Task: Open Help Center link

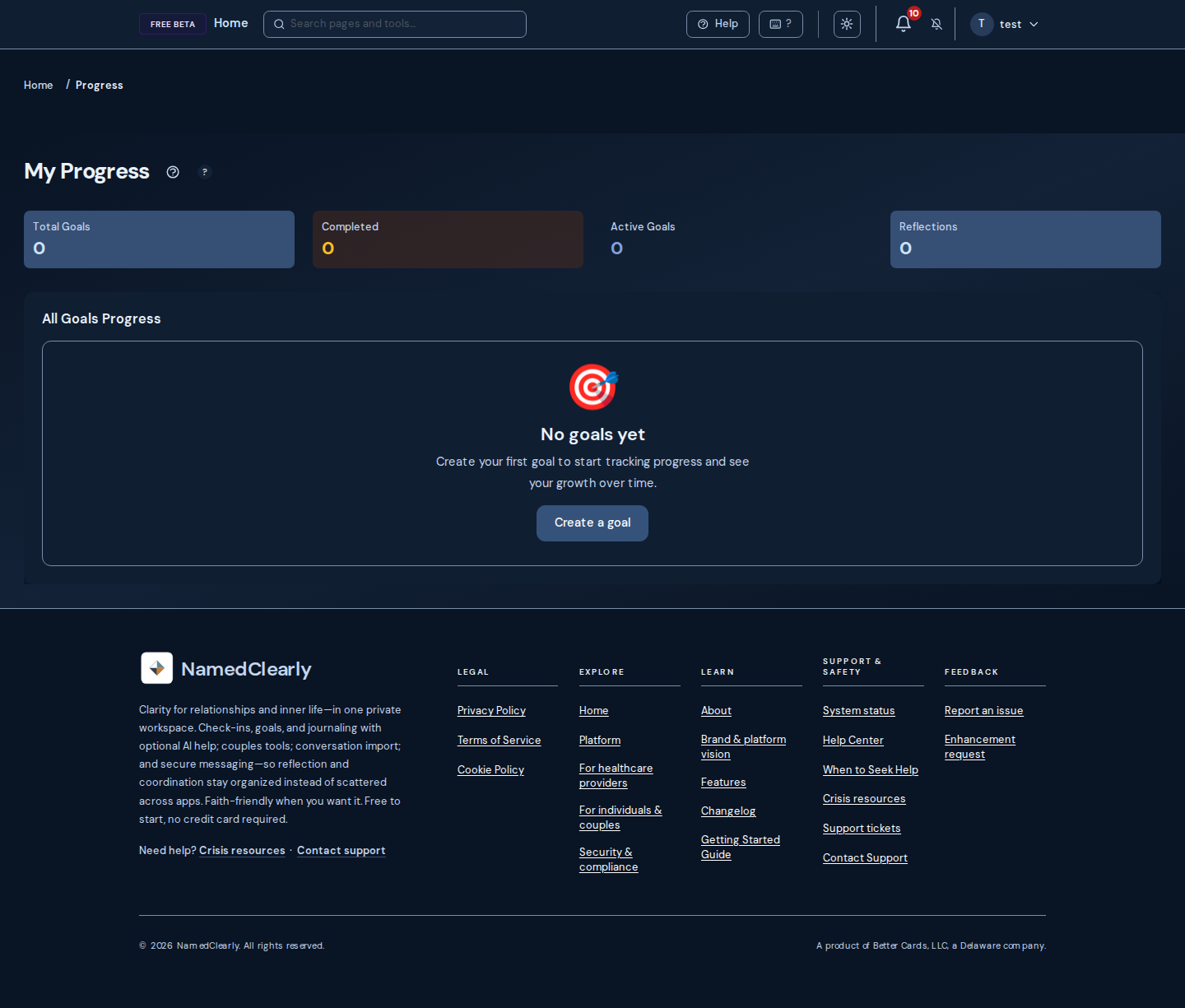Action: click(x=853, y=740)
